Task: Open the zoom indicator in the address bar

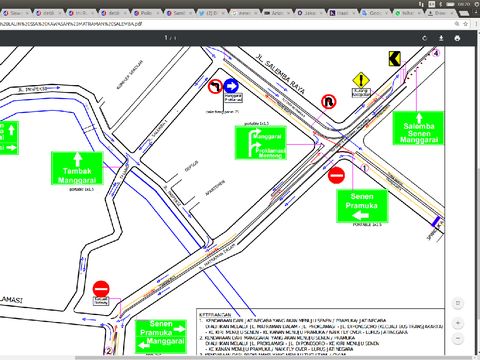Action: click(x=457, y=24)
